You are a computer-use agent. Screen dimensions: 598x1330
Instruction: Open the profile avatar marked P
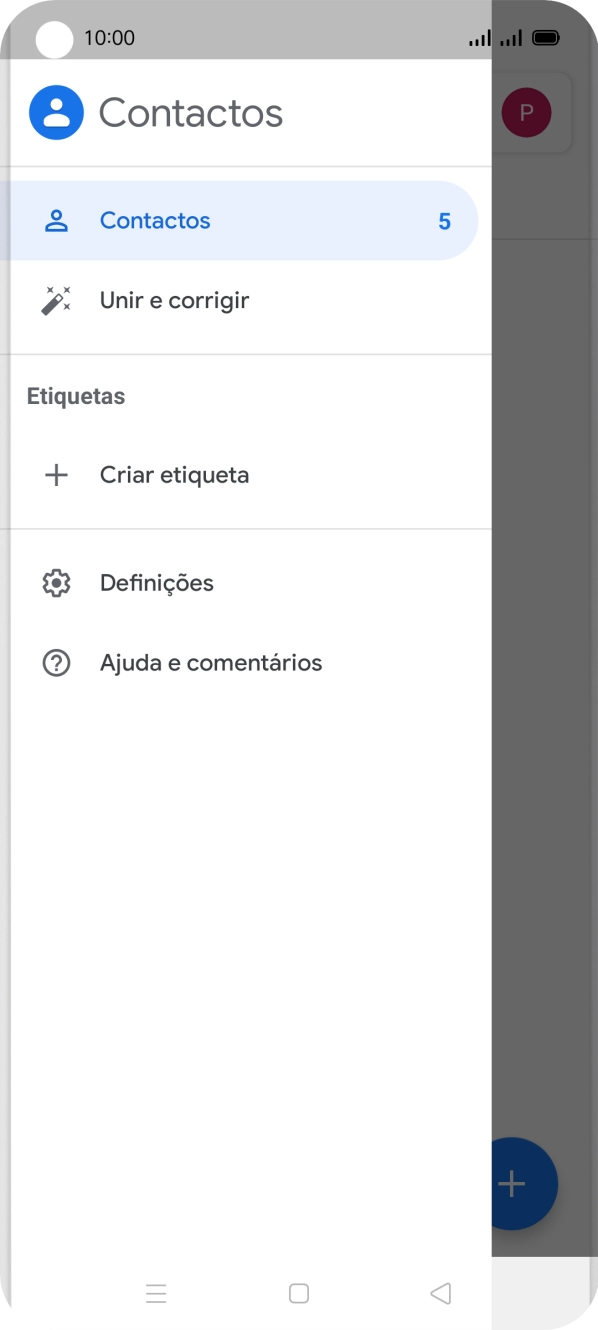(526, 112)
